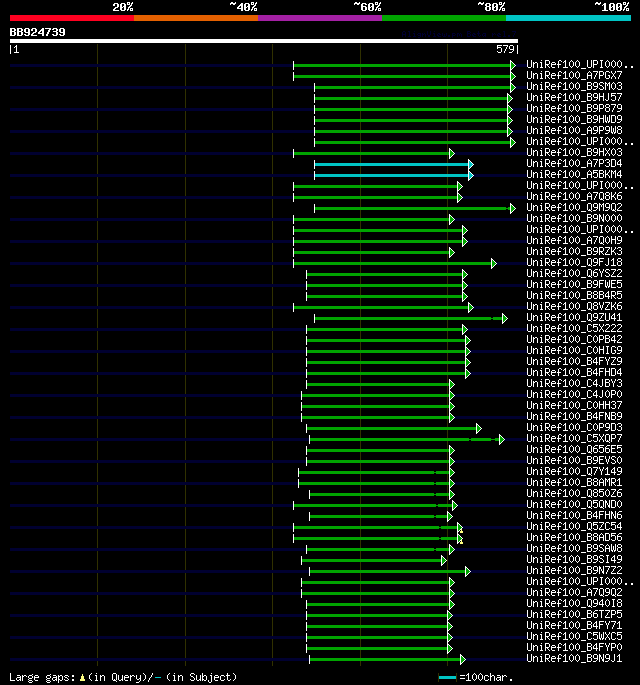Click the purple ~60% segment of the color scale
The height and width of the screenshot is (685, 640).
(320, 18)
